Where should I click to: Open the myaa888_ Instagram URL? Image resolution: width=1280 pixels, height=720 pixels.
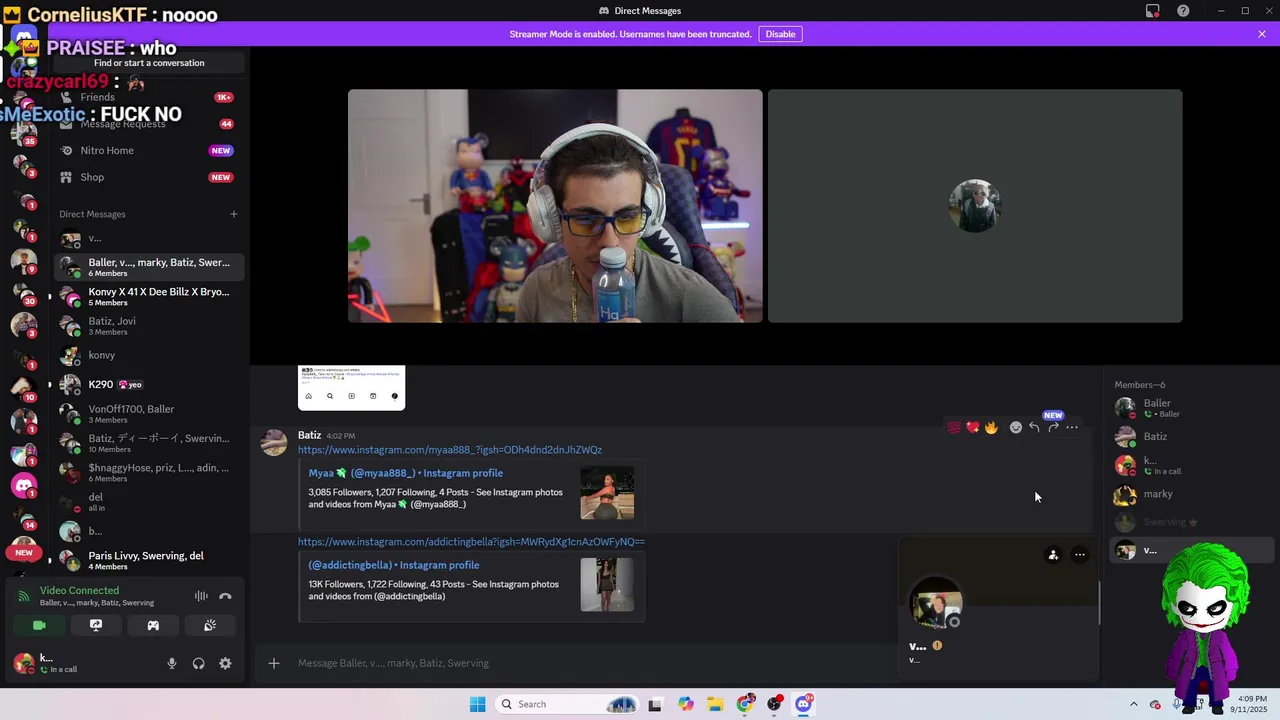tap(450, 450)
